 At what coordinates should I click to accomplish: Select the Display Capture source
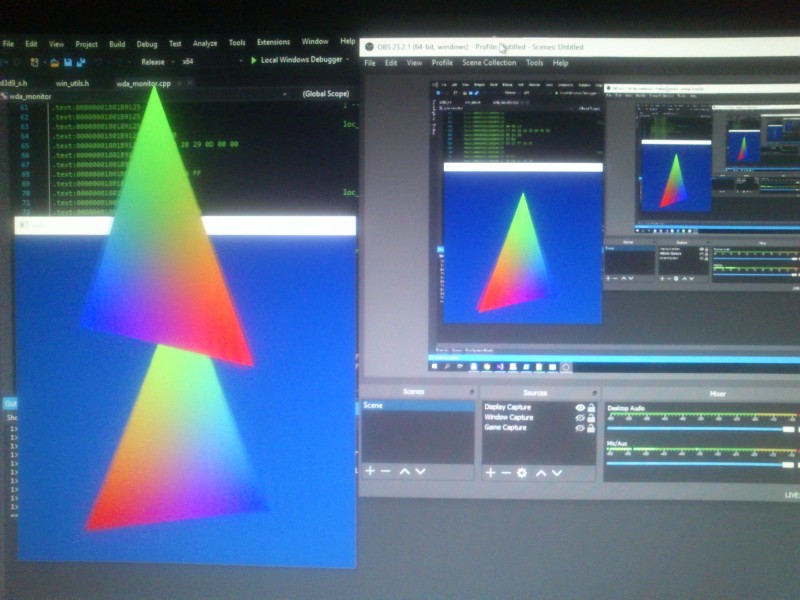[508, 407]
